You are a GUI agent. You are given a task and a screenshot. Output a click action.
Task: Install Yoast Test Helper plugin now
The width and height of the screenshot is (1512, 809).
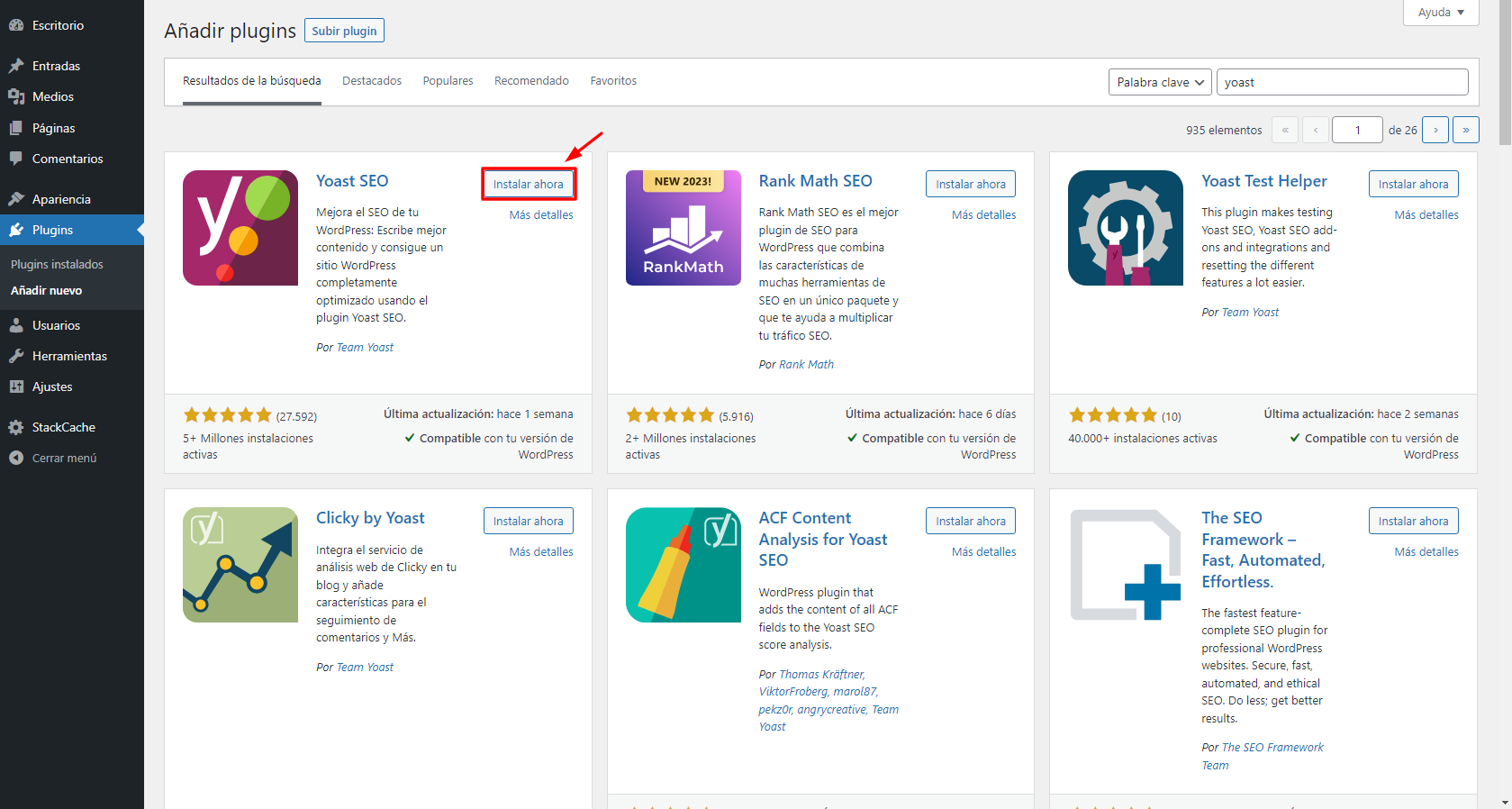coord(1414,184)
